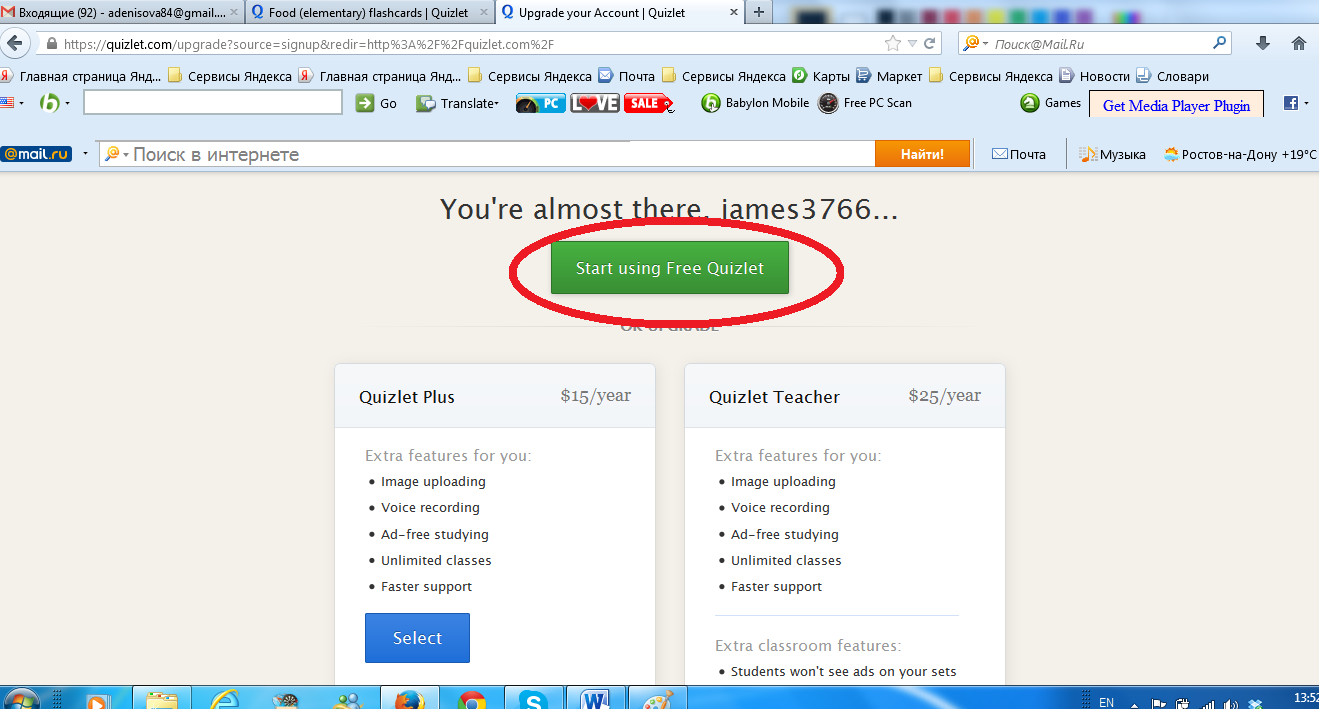Image resolution: width=1319 pixels, height=709 pixels.
Task: Click the @mail.ru logo
Action: tap(36, 154)
